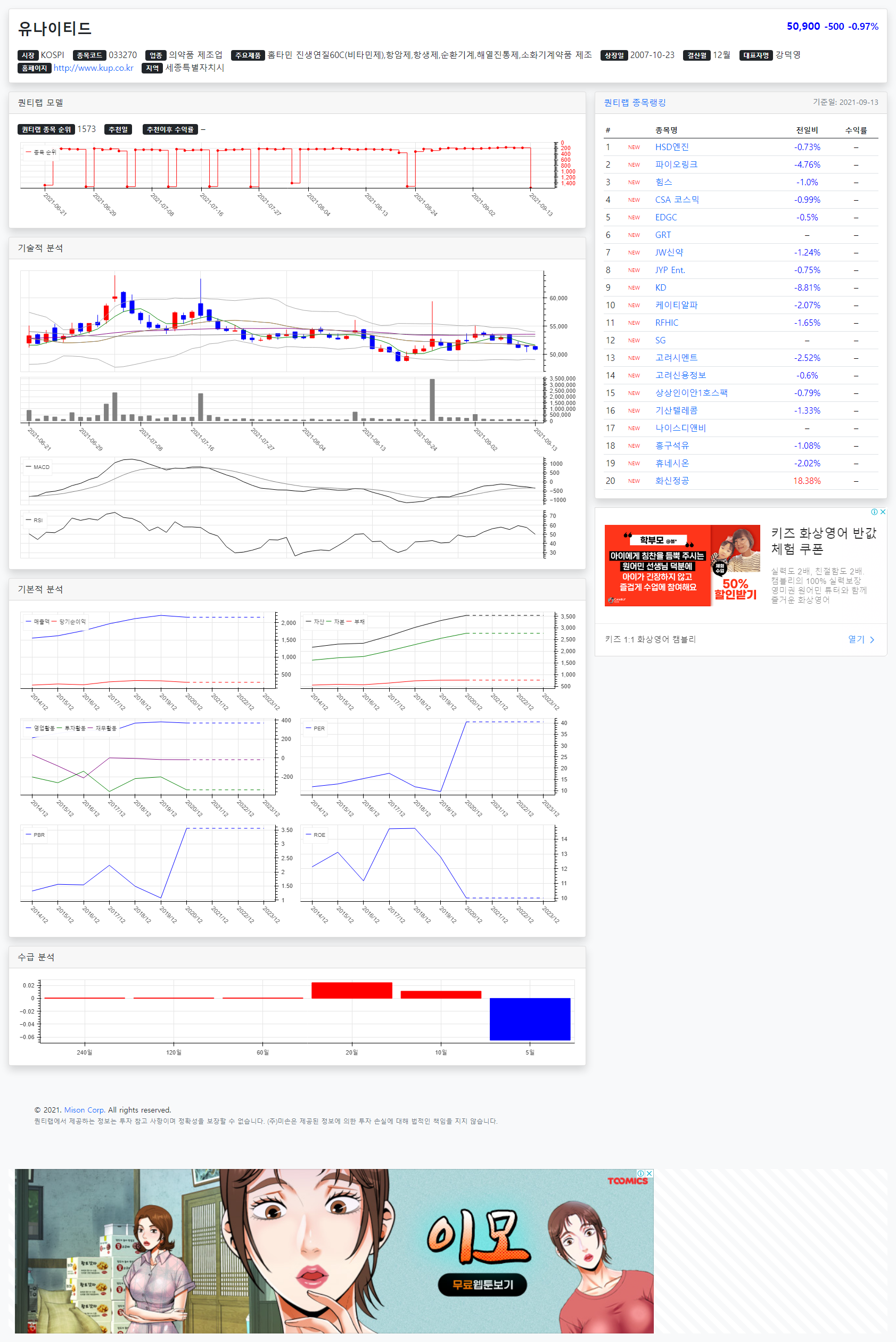Open 상상인이안1호스팩 stock link

click(x=691, y=393)
